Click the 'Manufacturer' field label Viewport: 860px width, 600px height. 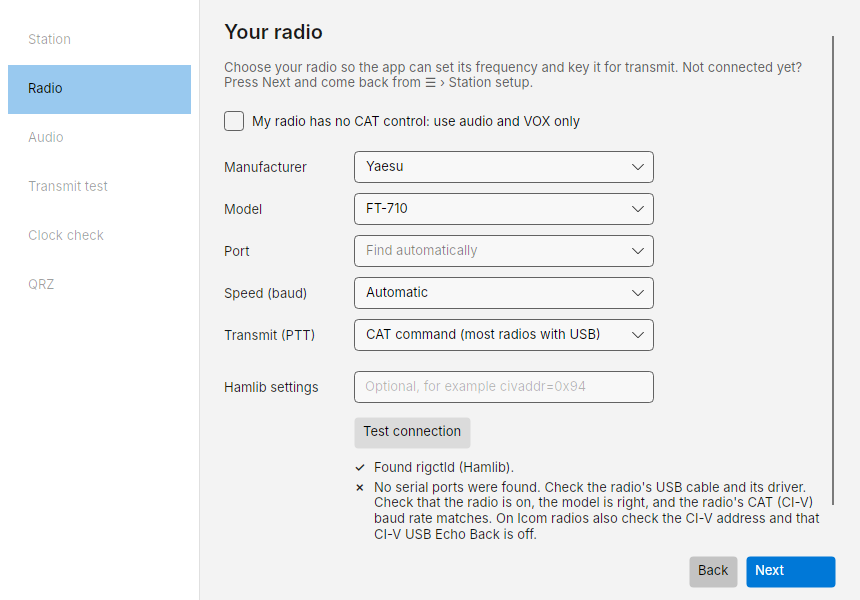pyautogui.click(x=265, y=167)
